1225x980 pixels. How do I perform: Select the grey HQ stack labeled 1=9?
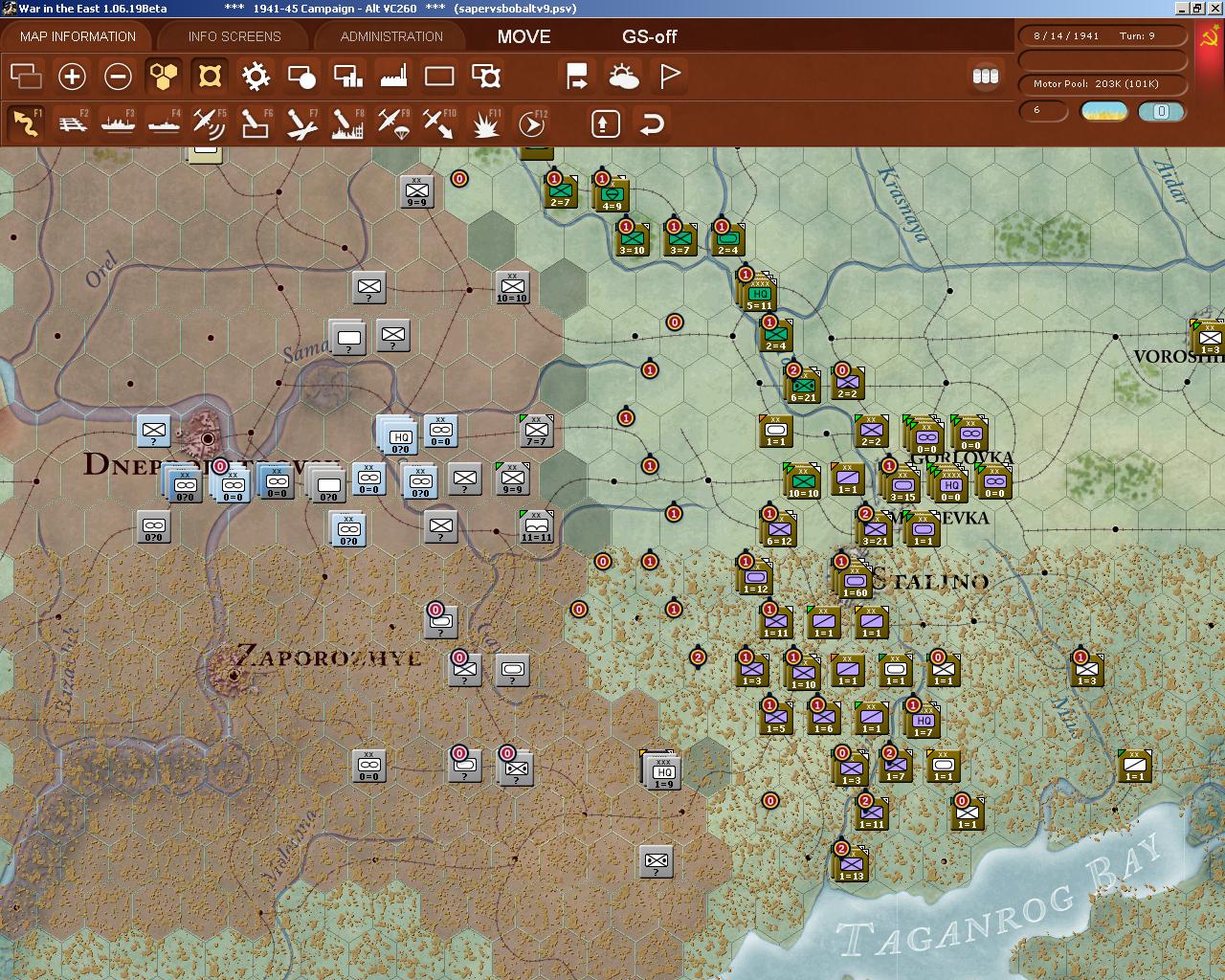[x=662, y=771]
